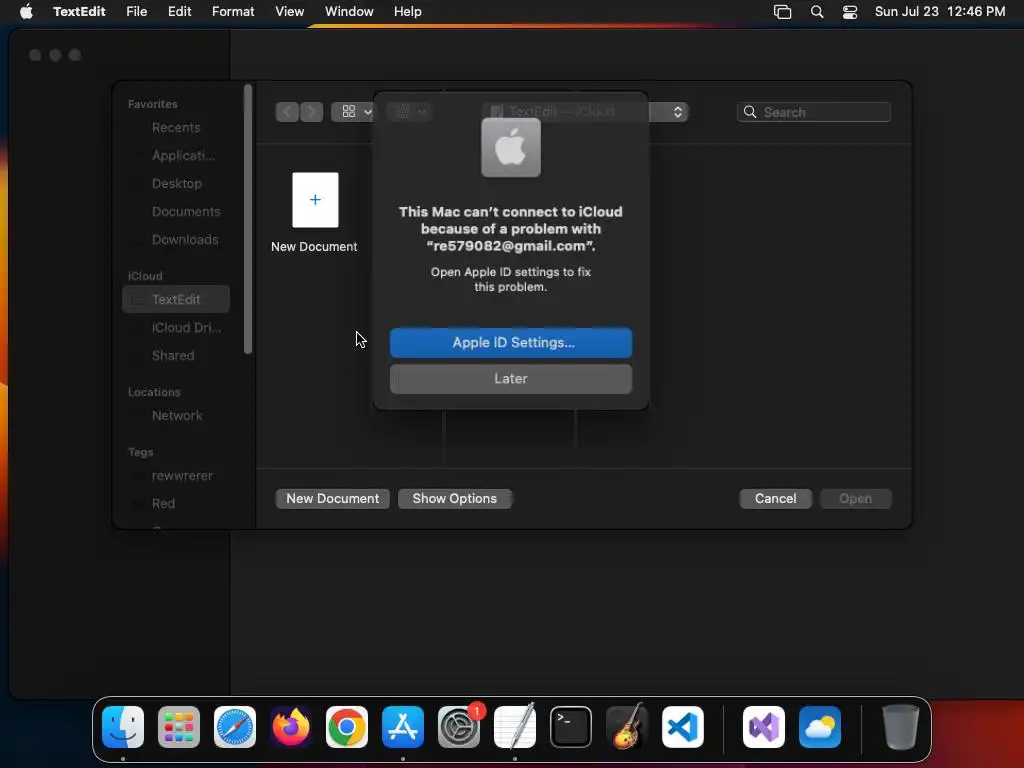Click the Apple logo in iCloud alert
1024x768 pixels.
(x=511, y=148)
